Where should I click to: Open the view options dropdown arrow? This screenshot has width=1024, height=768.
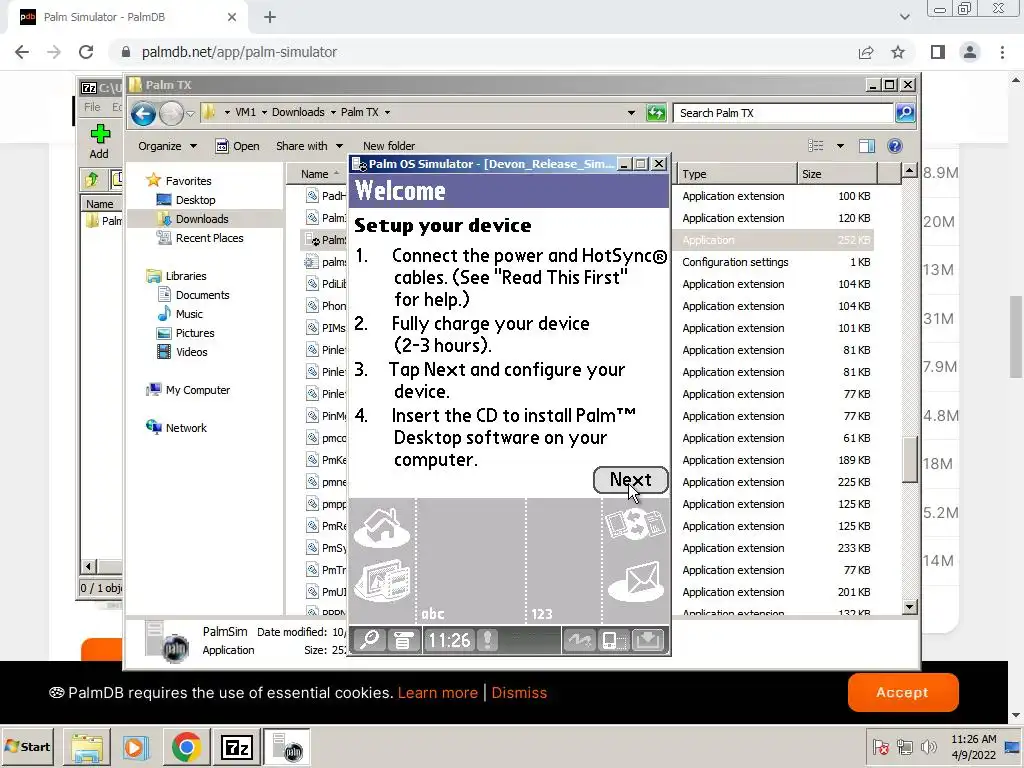pyautogui.click(x=840, y=146)
